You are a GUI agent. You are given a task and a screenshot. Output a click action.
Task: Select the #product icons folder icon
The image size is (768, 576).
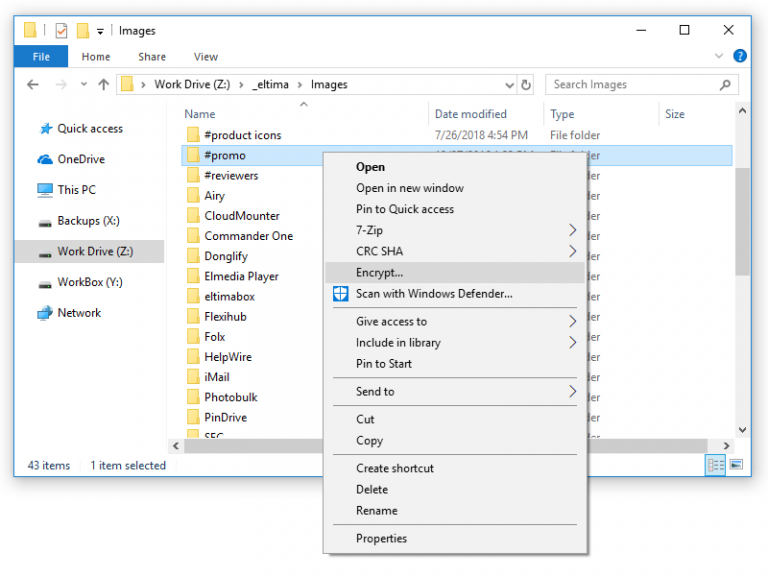193,135
